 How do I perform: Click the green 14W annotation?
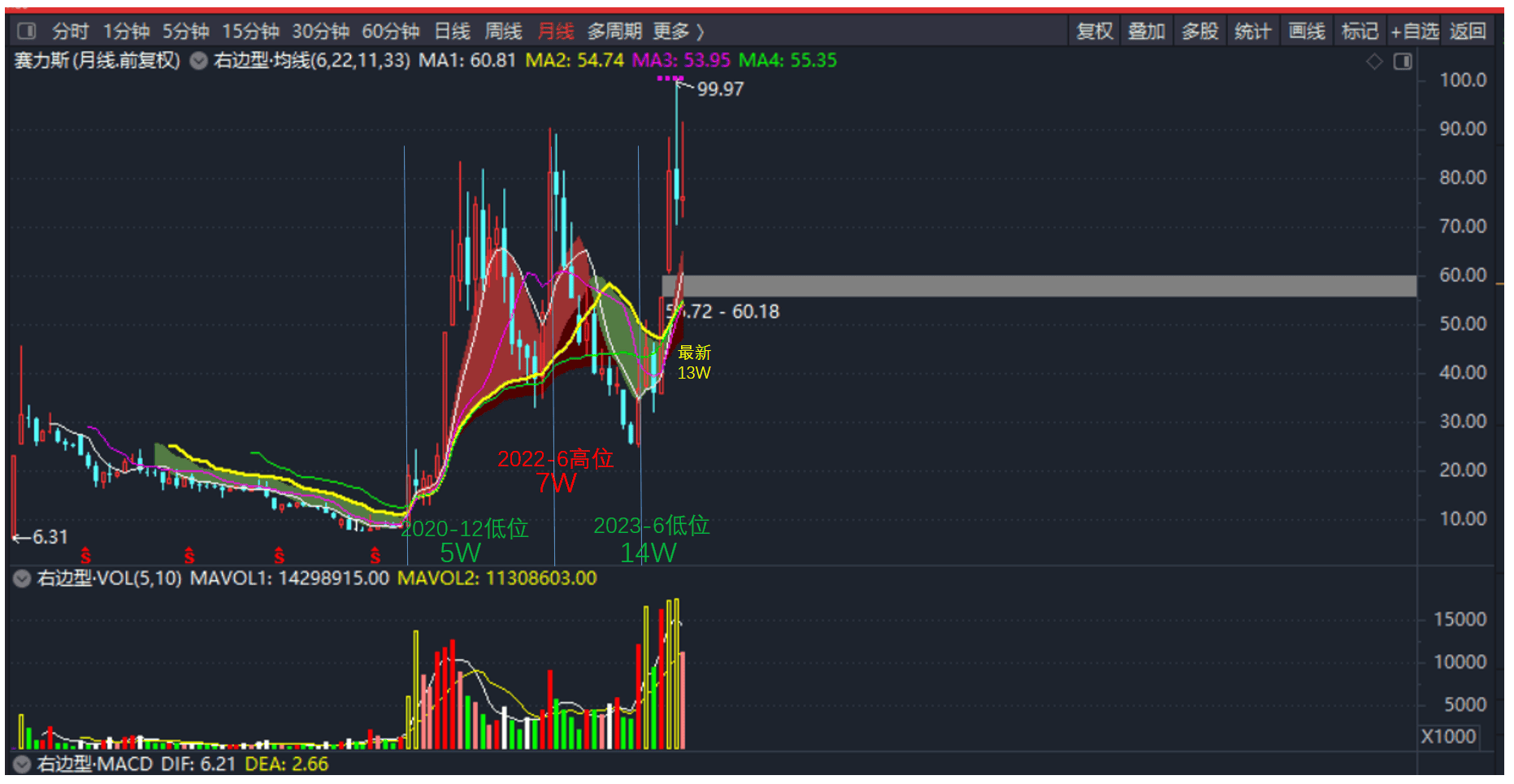648,553
